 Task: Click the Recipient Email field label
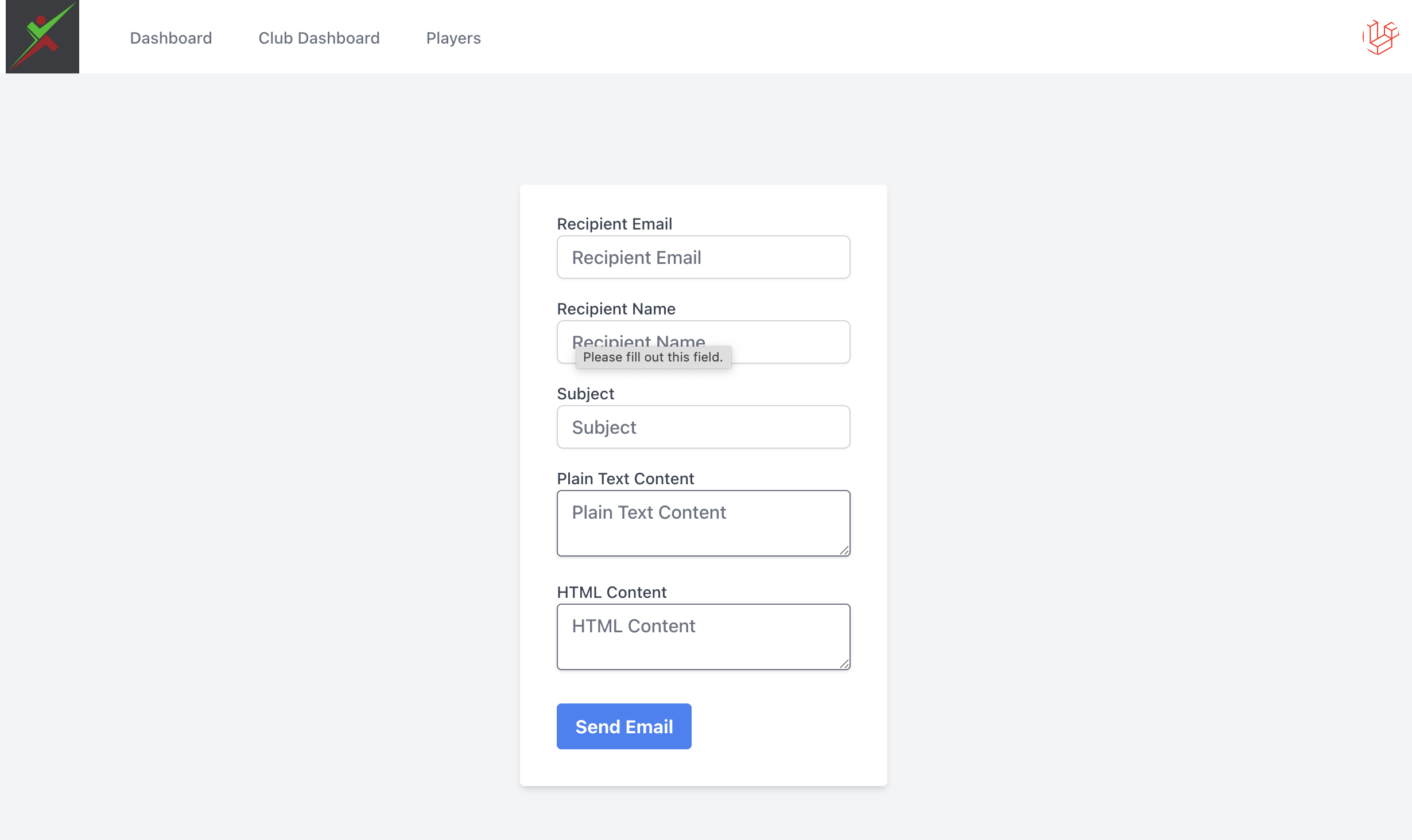point(614,224)
